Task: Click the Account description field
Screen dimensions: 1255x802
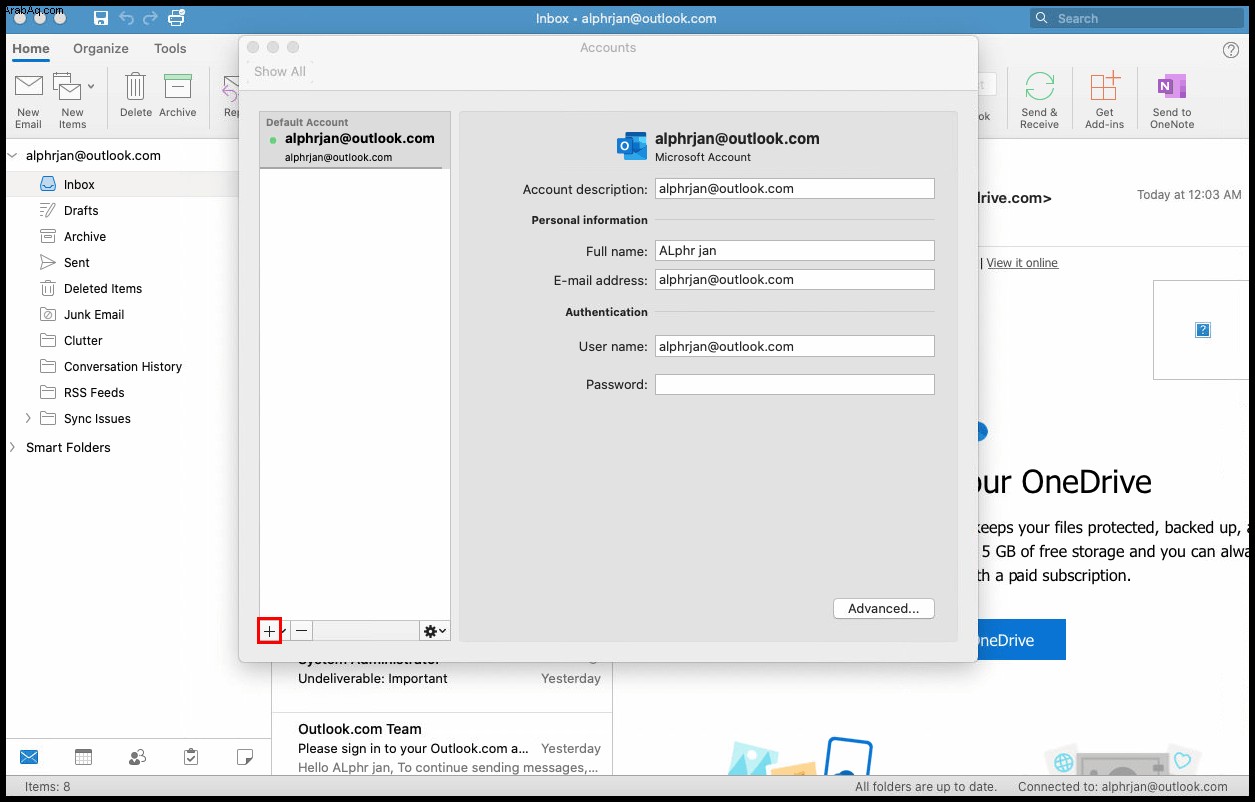Action: tap(794, 188)
